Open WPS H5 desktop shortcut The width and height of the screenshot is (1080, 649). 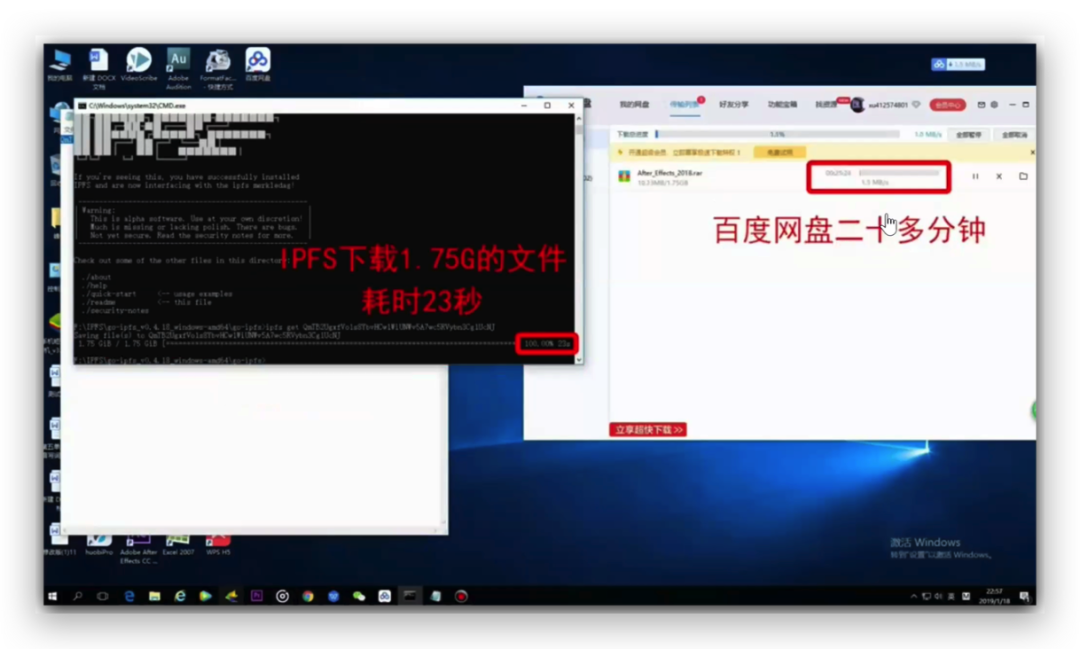pos(218,545)
